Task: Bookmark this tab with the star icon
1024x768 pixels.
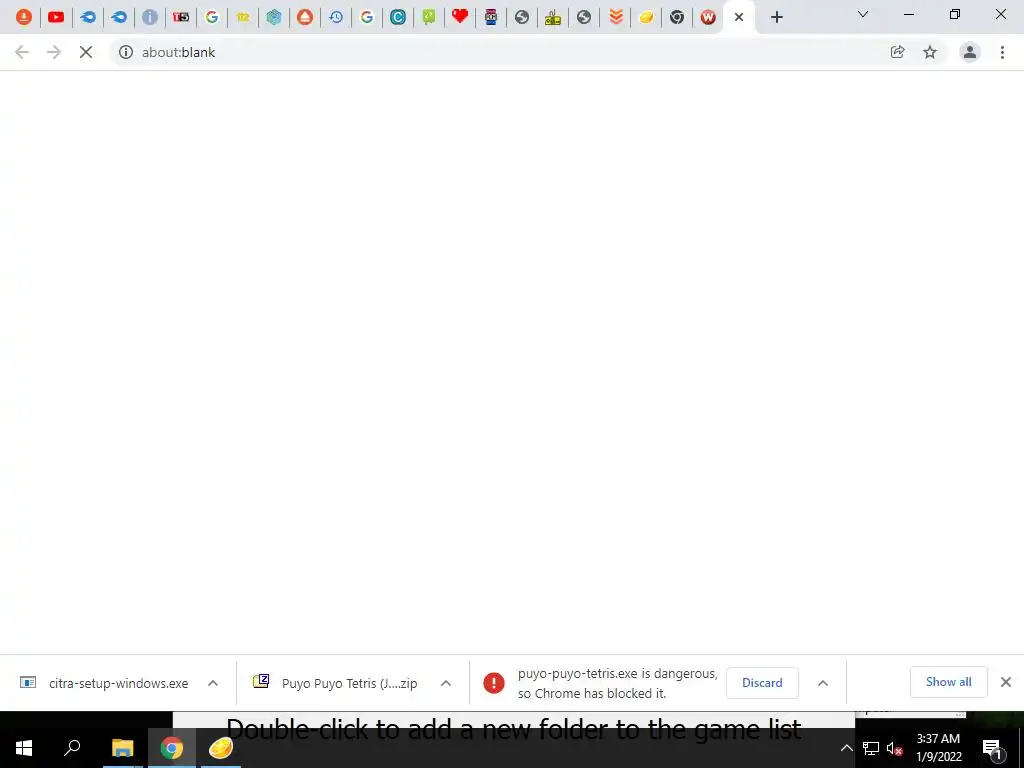Action: click(x=930, y=52)
